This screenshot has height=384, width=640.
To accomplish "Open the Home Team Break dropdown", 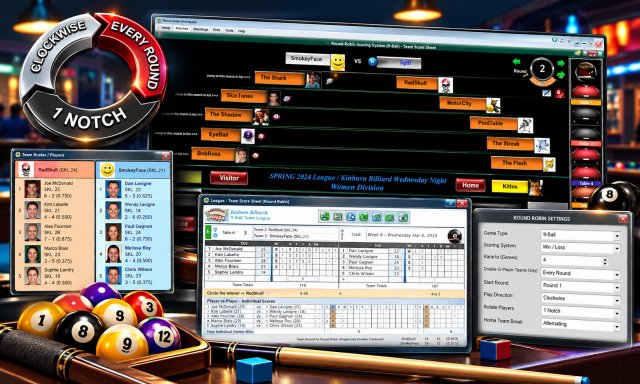I will (580, 324).
